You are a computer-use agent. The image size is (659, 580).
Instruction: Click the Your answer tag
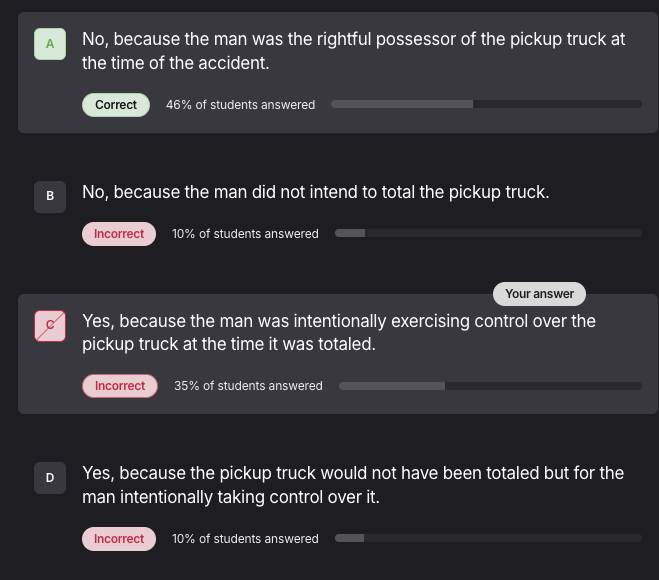pyautogui.click(x=539, y=294)
